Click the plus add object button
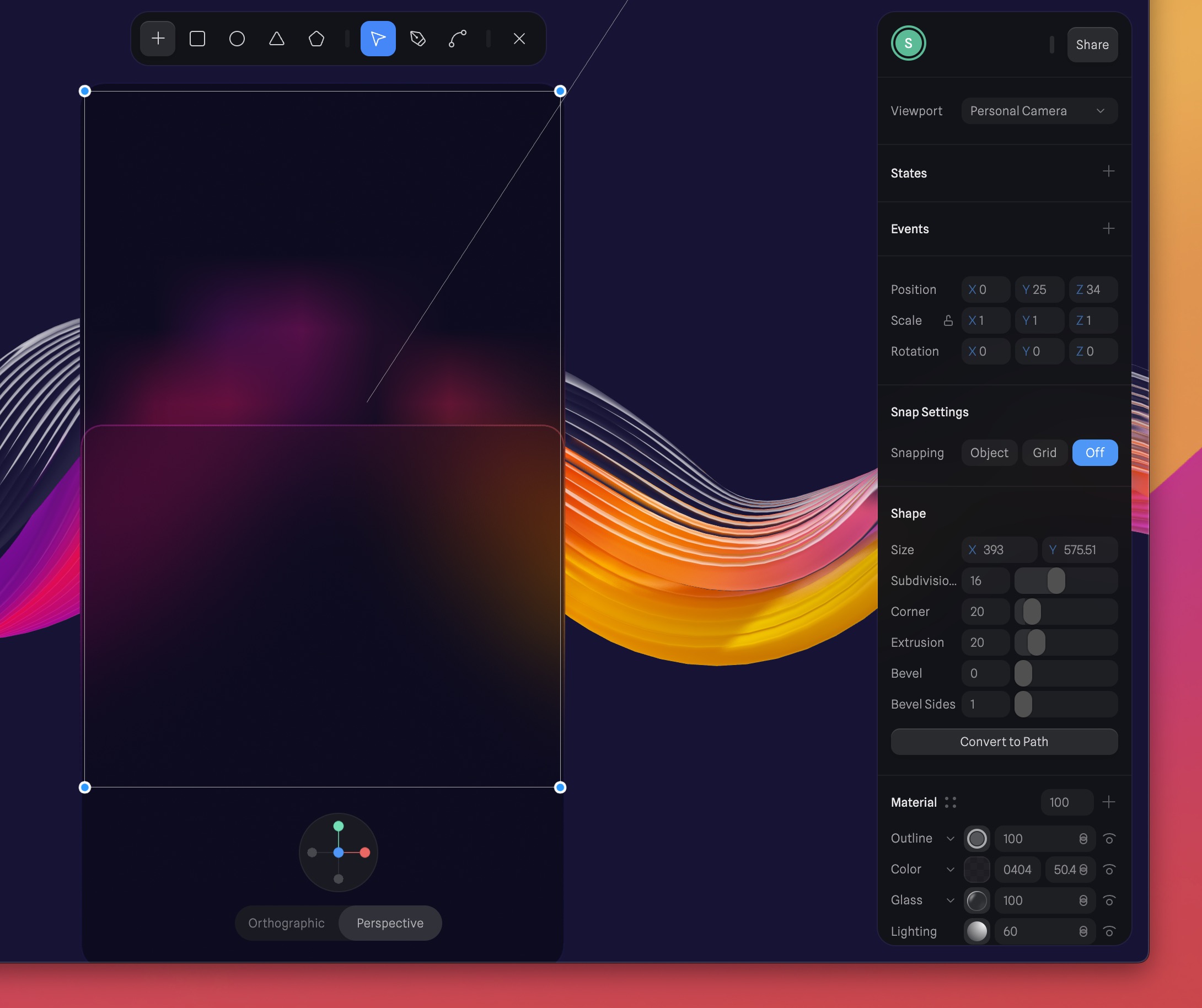Screen dimensions: 1202x1008 tap(158, 39)
